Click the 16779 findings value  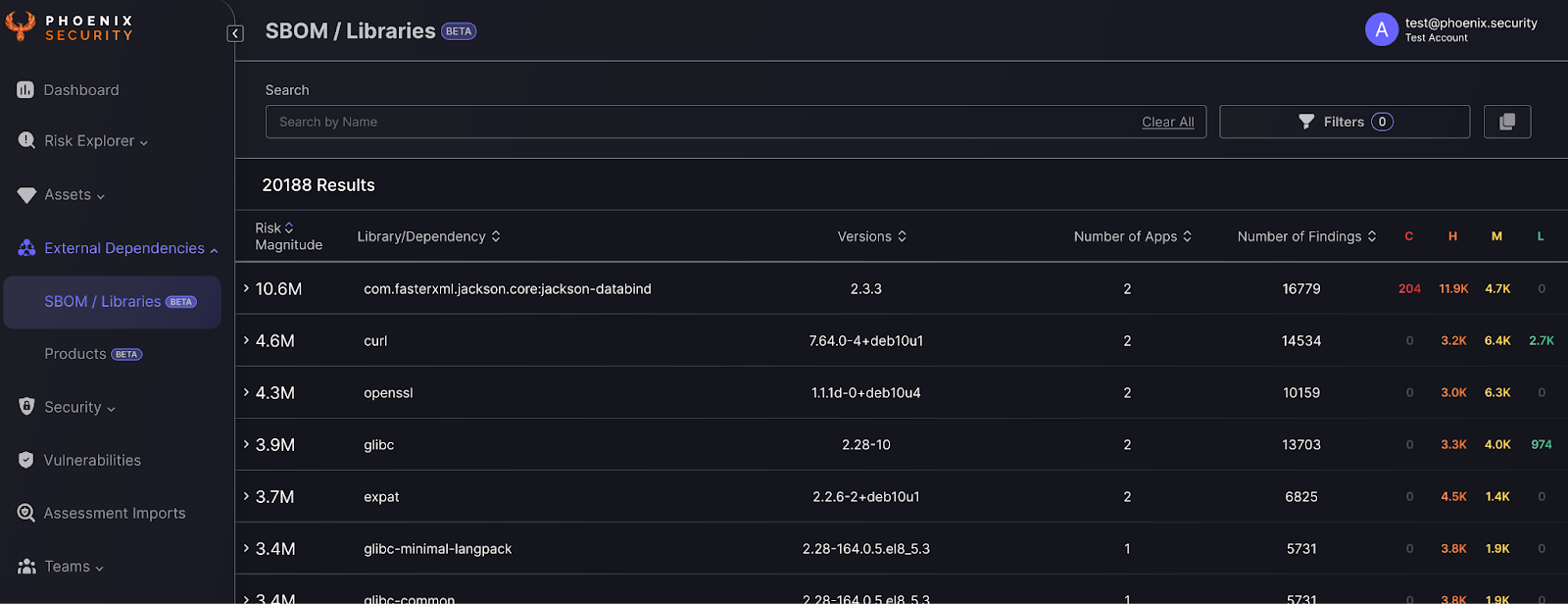1301,289
